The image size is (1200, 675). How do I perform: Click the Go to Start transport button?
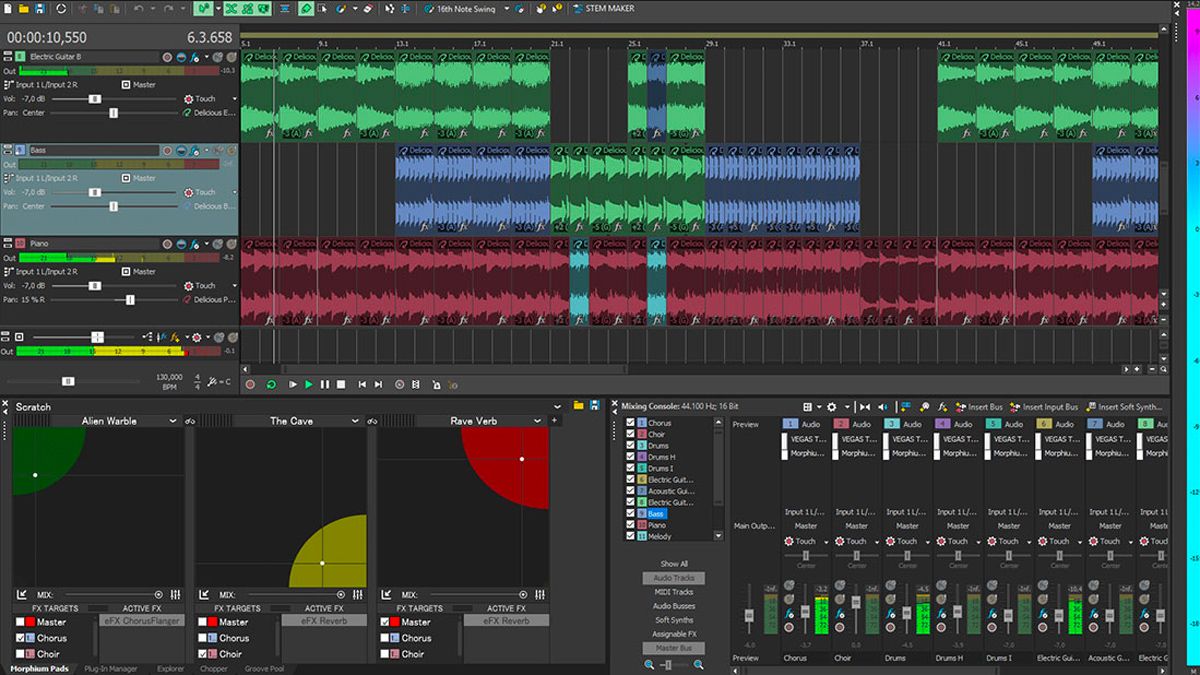(x=362, y=384)
